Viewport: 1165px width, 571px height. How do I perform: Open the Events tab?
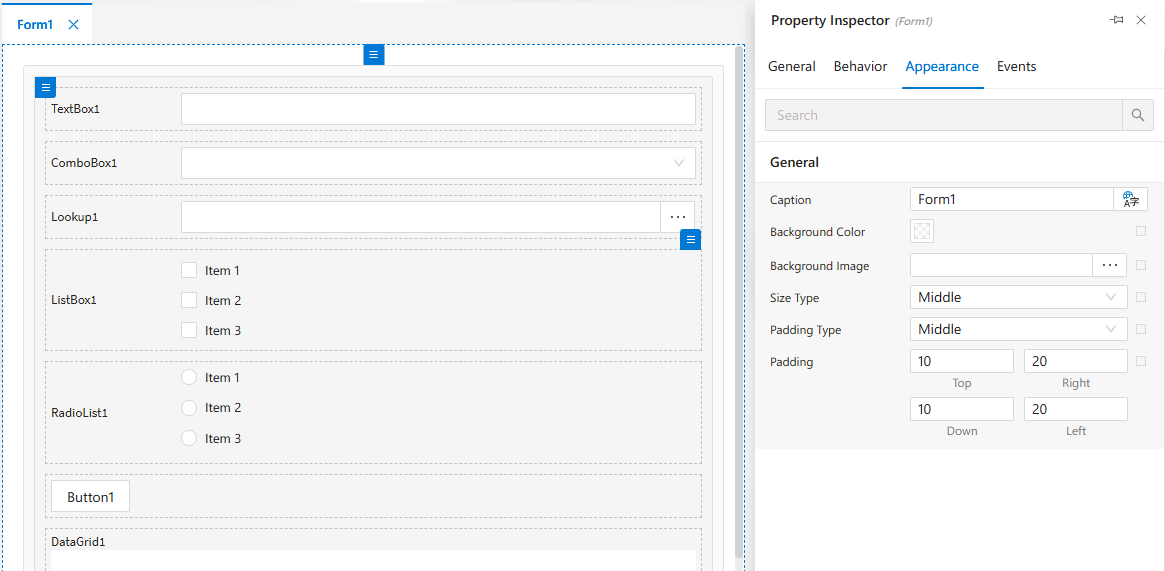click(x=1016, y=66)
